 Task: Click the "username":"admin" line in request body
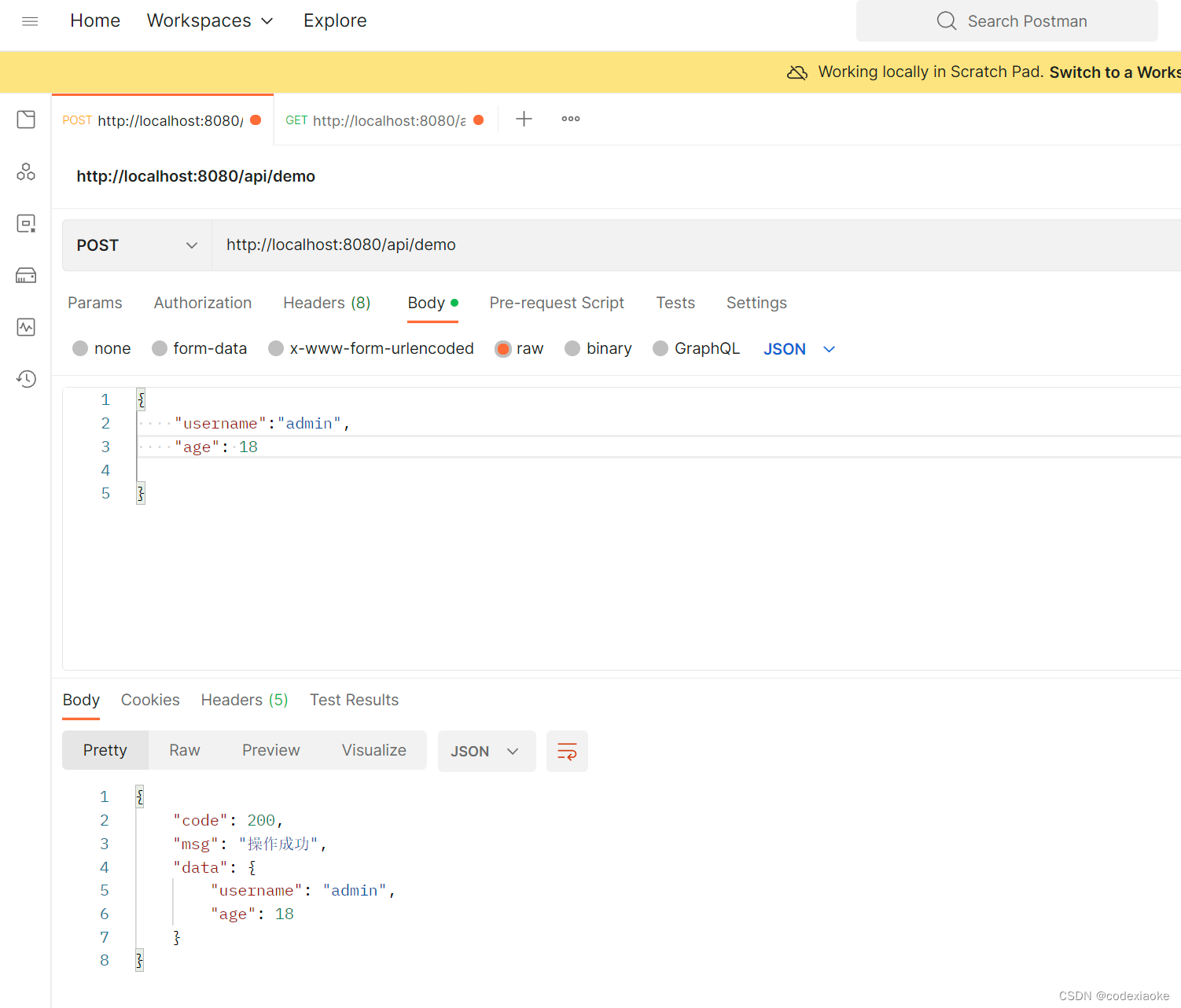coord(263,424)
